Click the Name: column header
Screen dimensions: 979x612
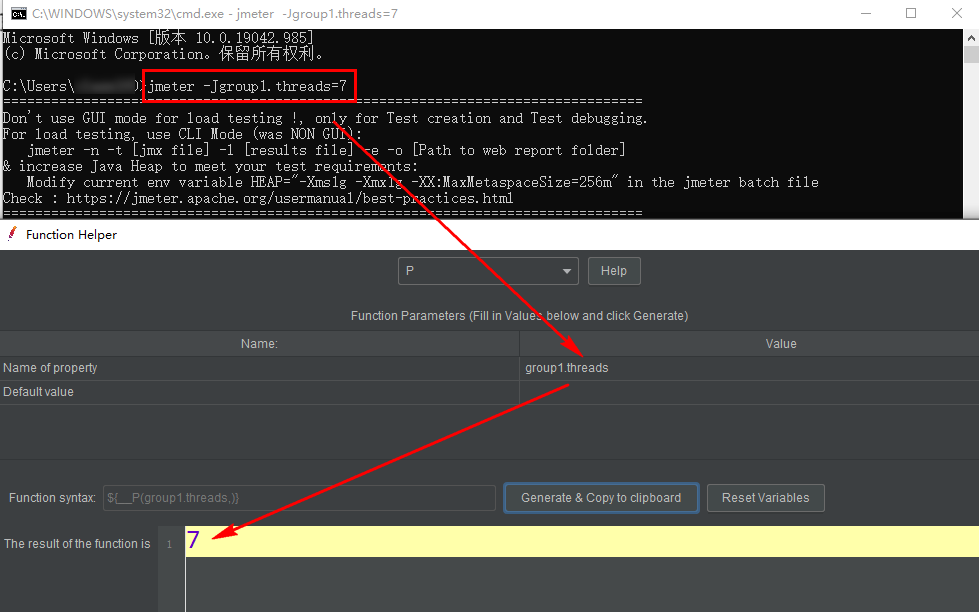[x=259, y=343]
